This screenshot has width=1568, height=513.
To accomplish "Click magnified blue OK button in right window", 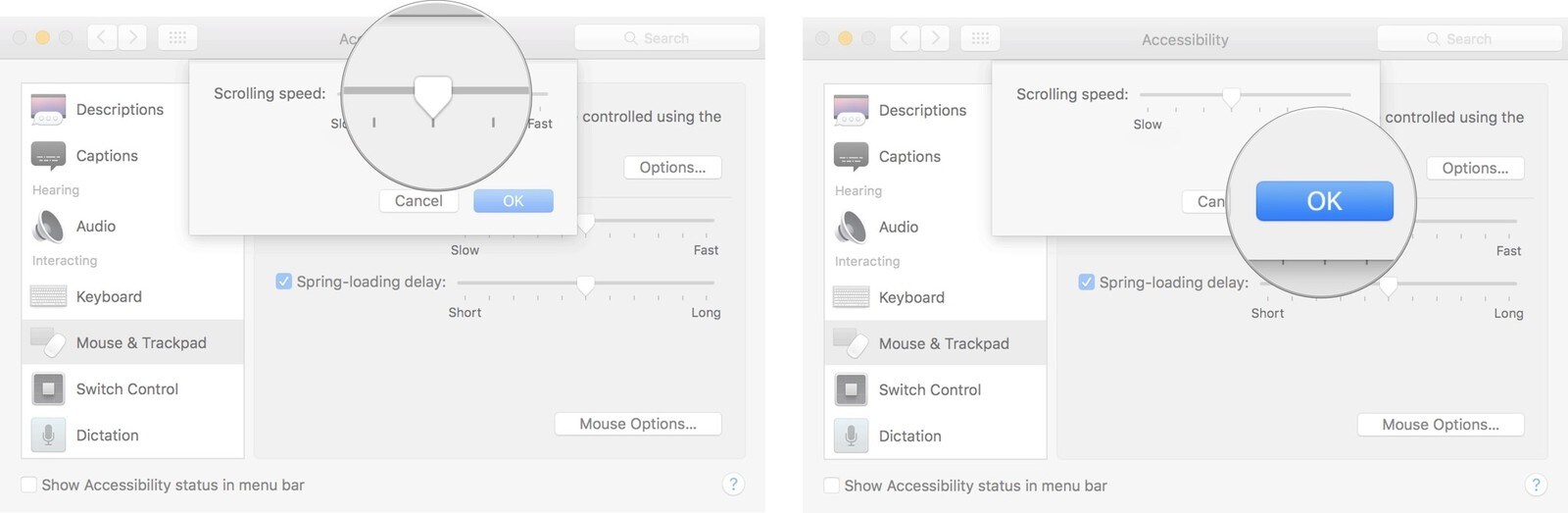I will 1324,201.
